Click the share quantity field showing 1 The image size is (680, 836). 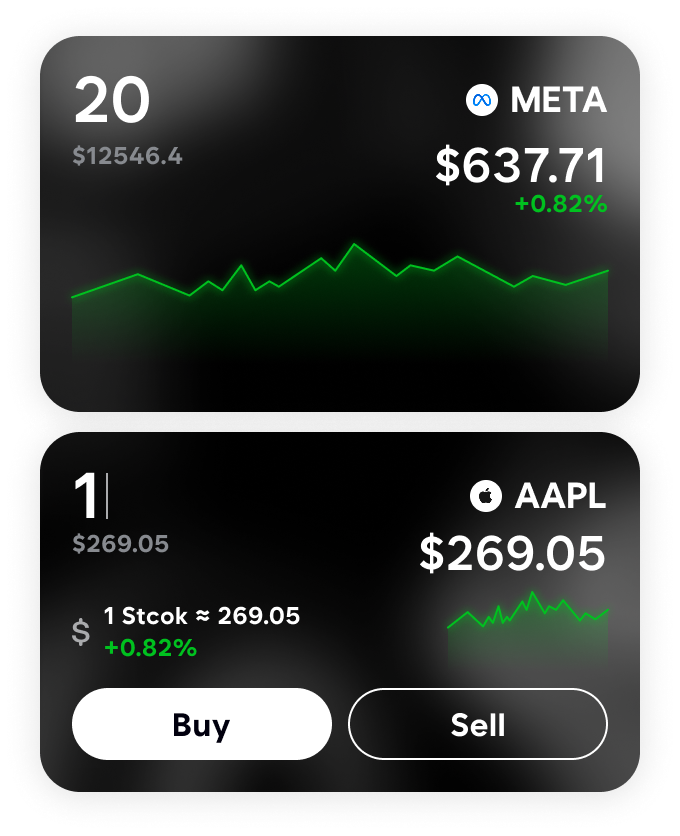pyautogui.click(x=87, y=495)
